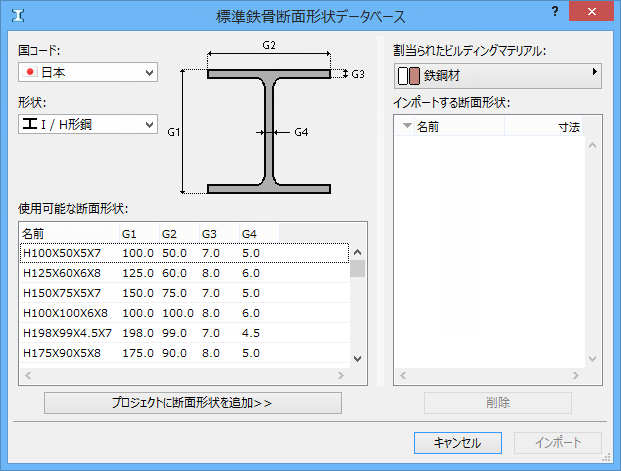Screen dimensions: 621x471
Task: Open the 国コード 日本 country dropdown
Action: [88, 72]
